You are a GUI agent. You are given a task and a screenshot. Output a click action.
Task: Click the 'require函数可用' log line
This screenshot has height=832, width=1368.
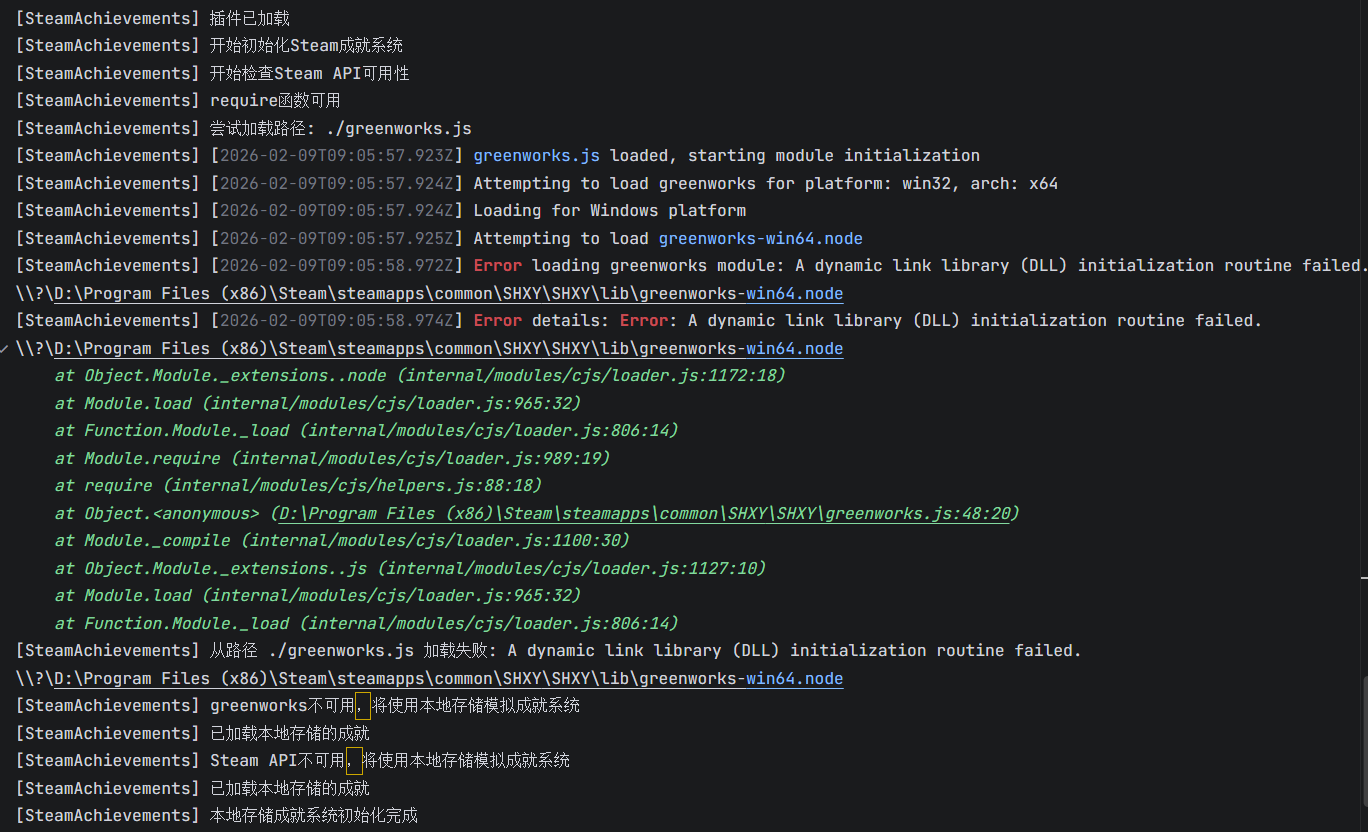point(178,101)
